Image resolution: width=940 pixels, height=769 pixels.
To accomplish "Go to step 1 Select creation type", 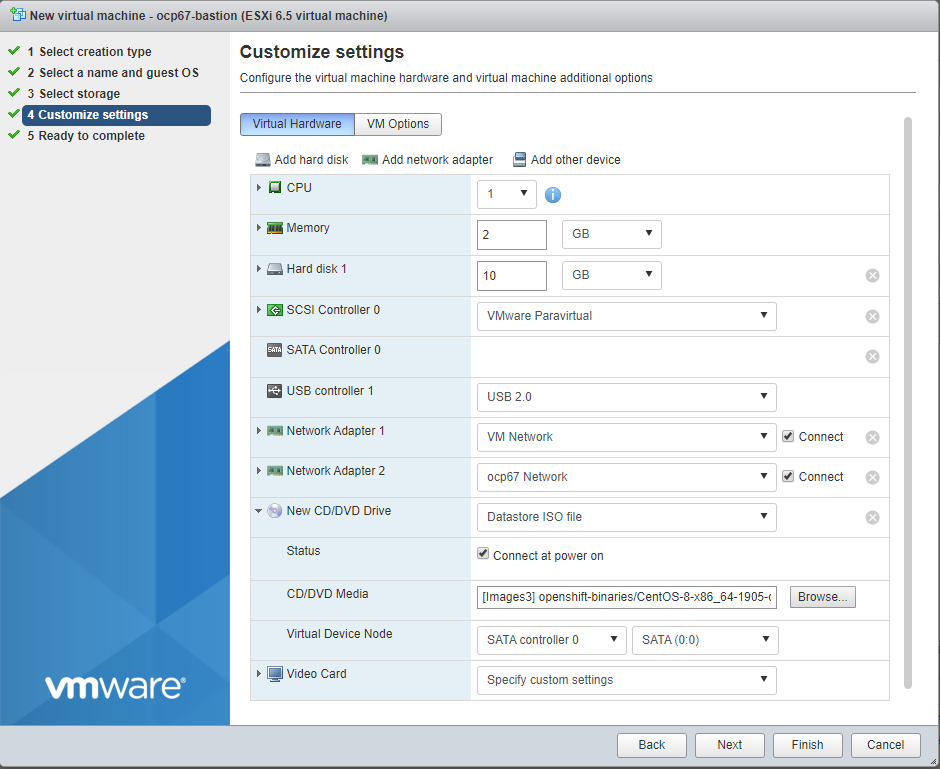I will 89,52.
